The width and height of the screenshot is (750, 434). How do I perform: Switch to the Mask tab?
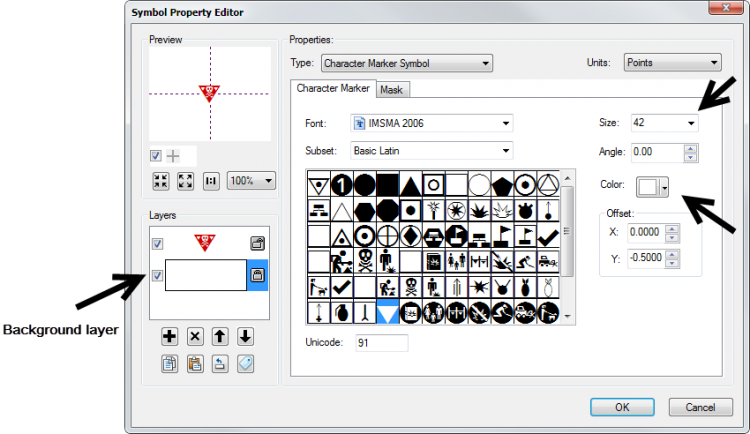(391, 90)
